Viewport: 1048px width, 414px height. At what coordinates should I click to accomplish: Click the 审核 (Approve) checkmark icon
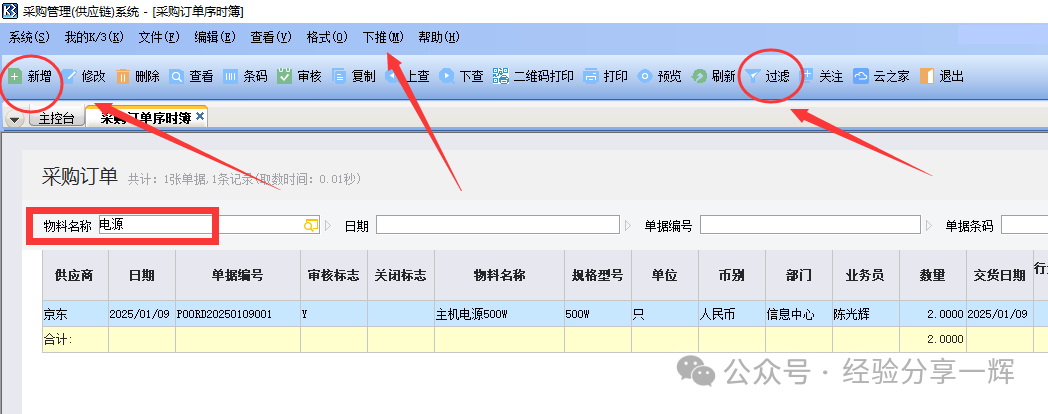[284, 76]
